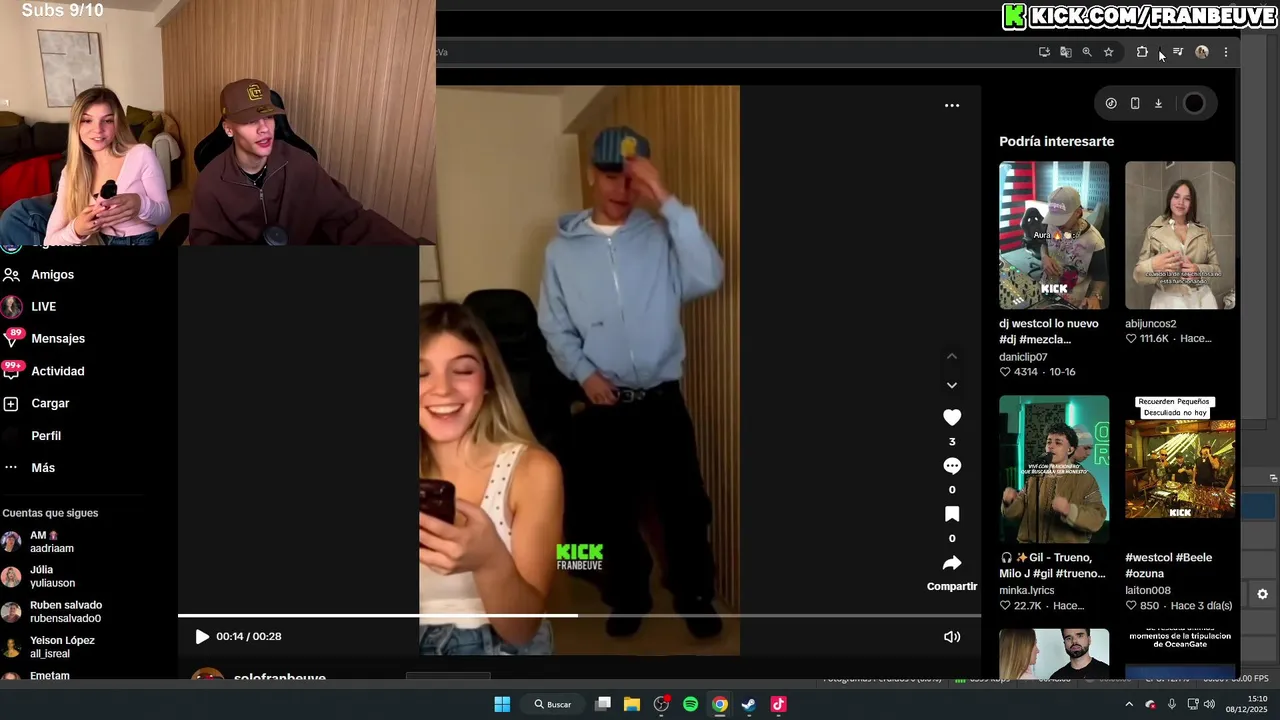This screenshot has width=1280, height=720.
Task: Play the paused video
Action: [x=202, y=637]
